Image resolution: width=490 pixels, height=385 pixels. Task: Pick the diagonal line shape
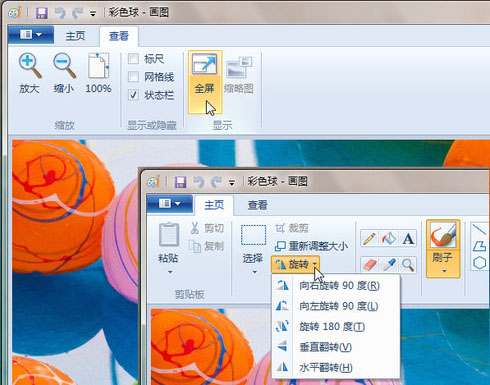click(479, 230)
